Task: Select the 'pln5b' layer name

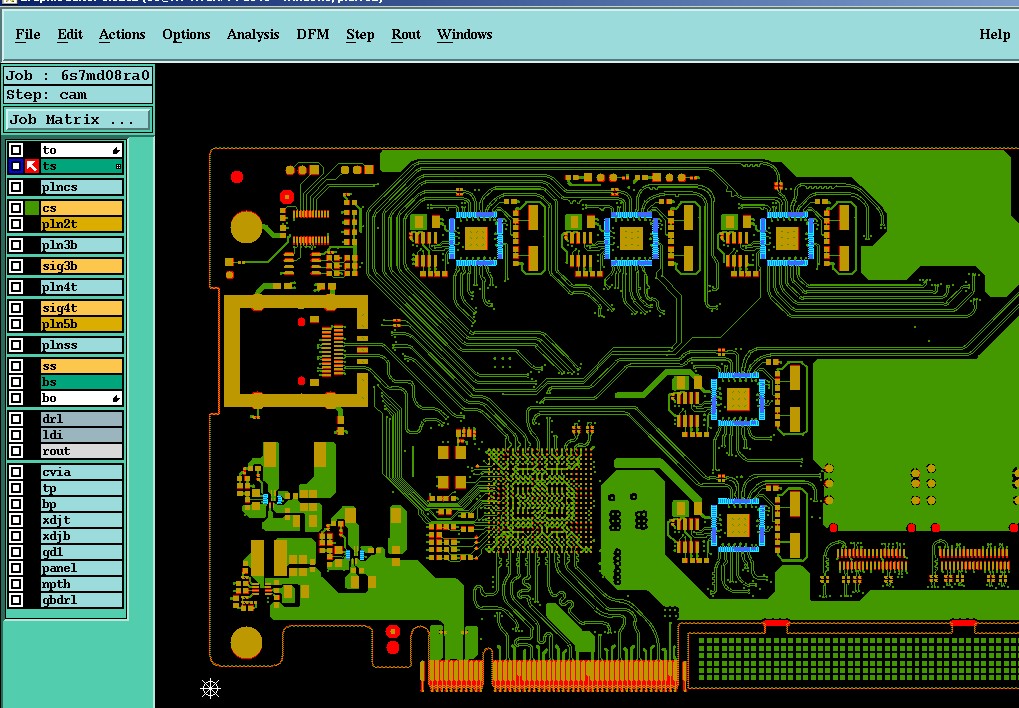Action: pyautogui.click(x=81, y=324)
